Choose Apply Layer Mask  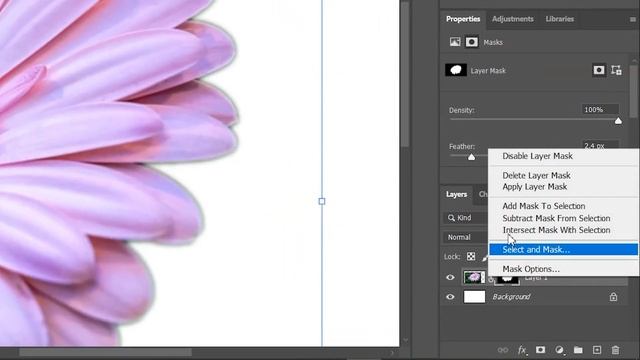(x=535, y=187)
